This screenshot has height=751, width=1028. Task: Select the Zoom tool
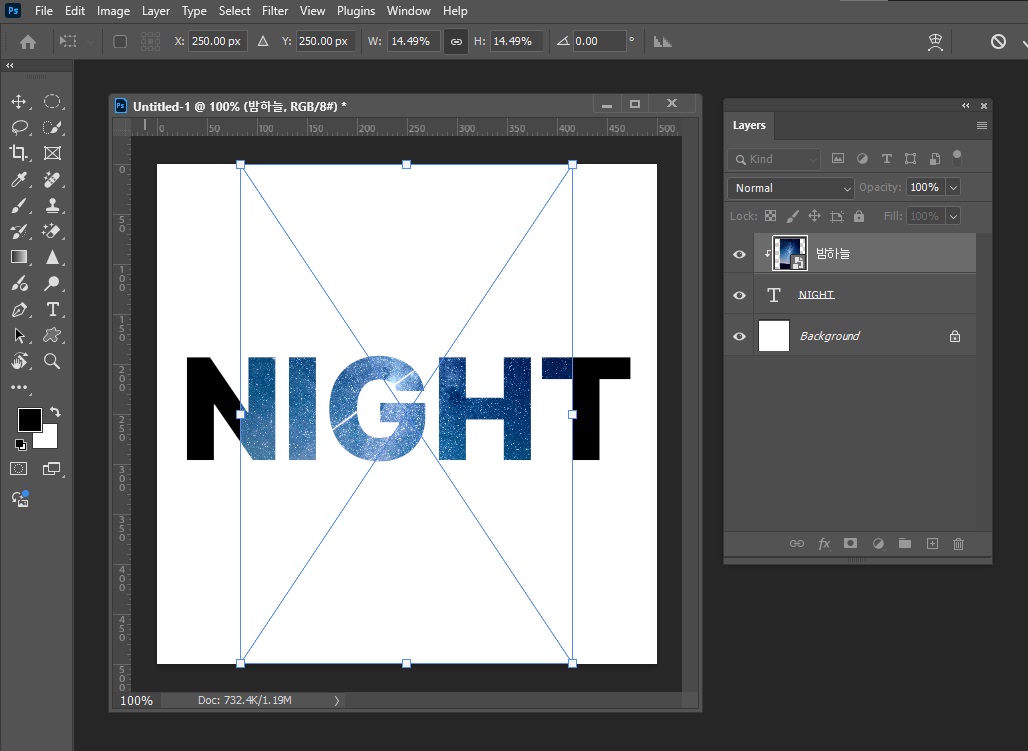coord(52,361)
